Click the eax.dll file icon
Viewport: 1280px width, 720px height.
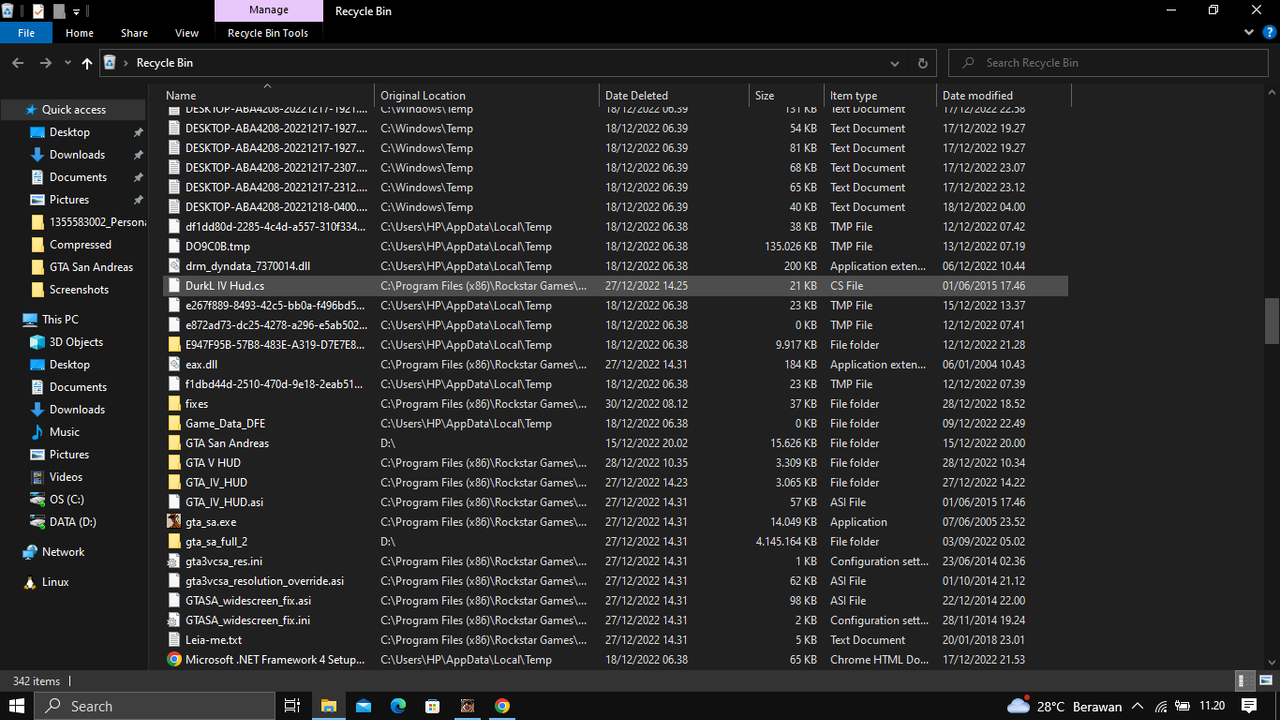[x=174, y=365]
